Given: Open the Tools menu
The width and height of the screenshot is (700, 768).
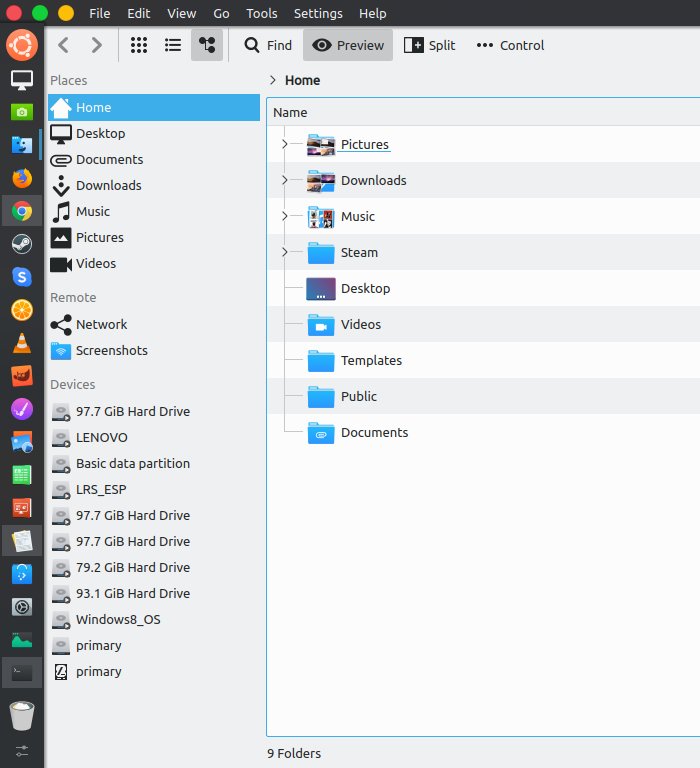Looking at the screenshot, I should tap(262, 13).
